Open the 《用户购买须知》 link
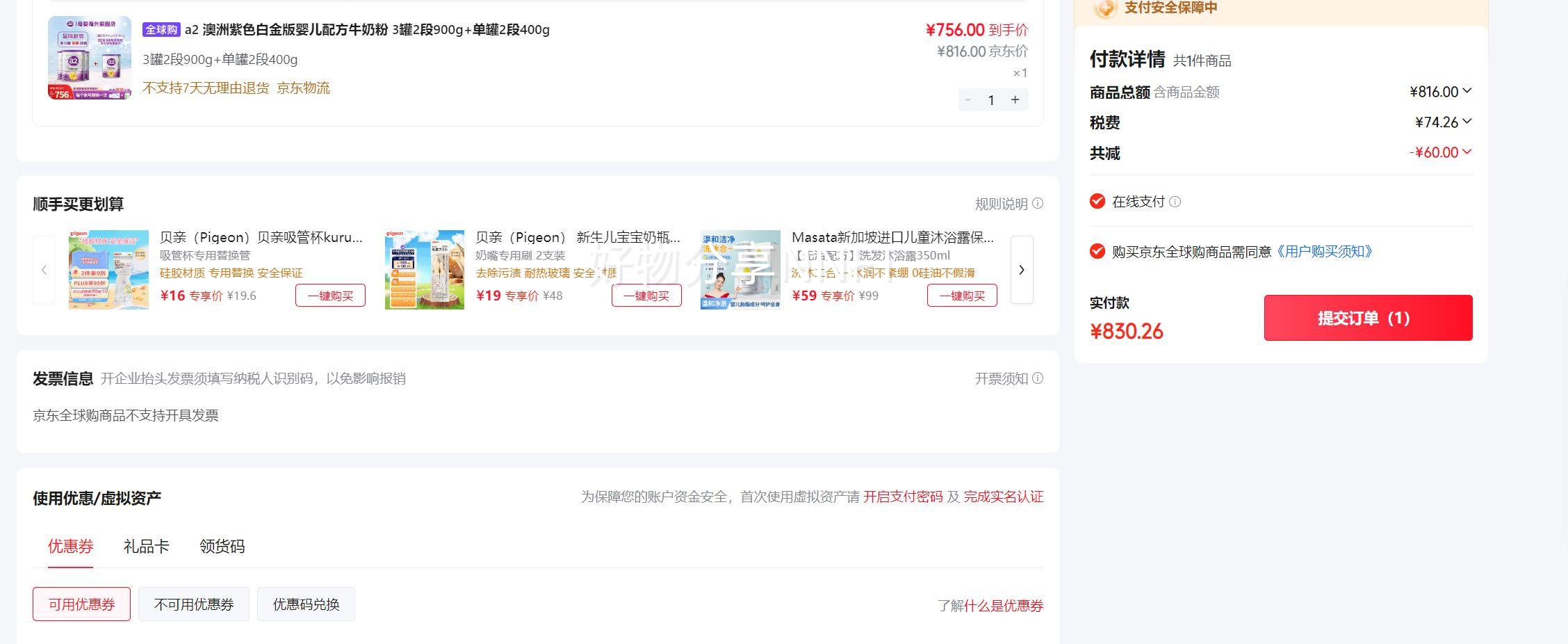The width and height of the screenshot is (1568, 644). (1325, 252)
